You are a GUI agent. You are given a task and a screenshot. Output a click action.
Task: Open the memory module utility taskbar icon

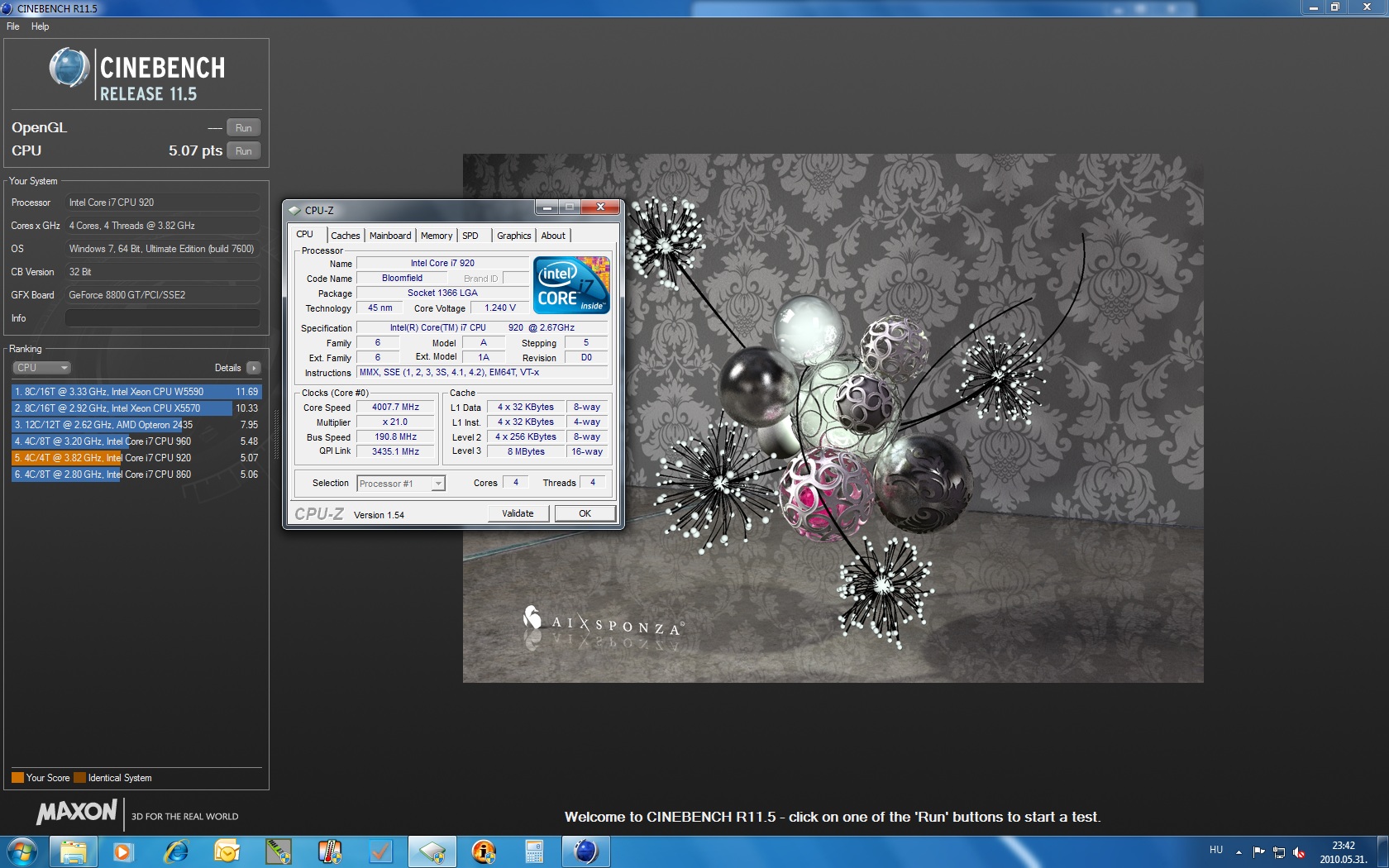coord(279,851)
